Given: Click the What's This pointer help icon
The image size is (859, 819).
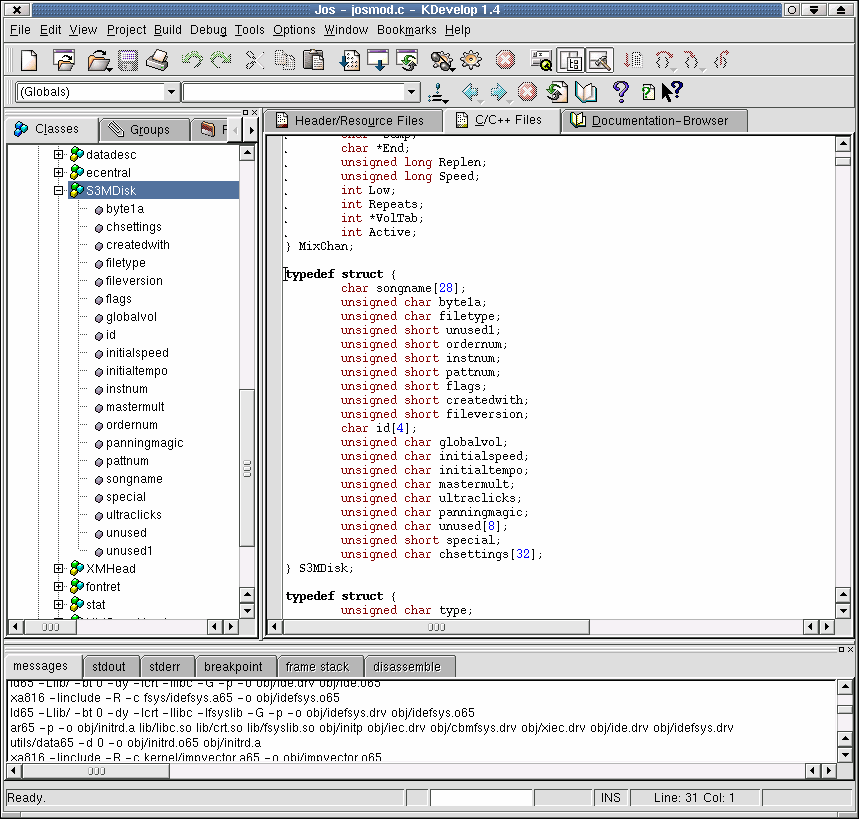Looking at the screenshot, I should coord(672,91).
